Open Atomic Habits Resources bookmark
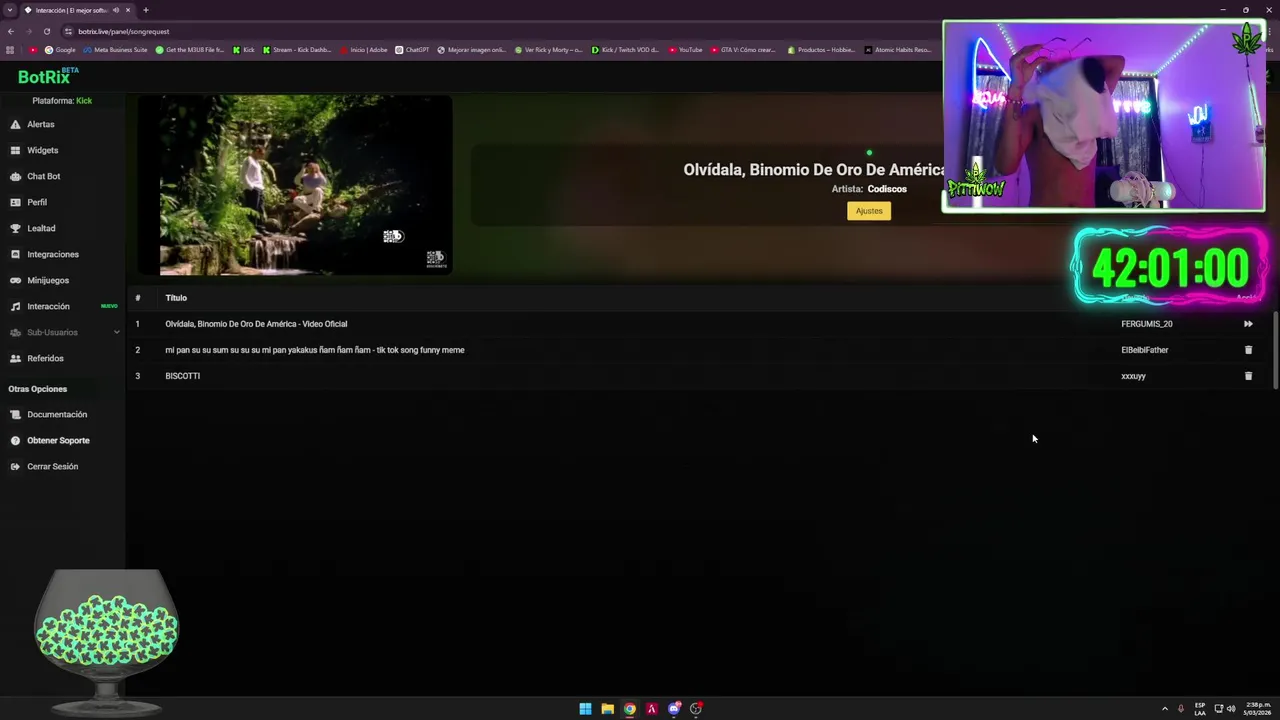This screenshot has height=720, width=1280. click(x=898, y=50)
